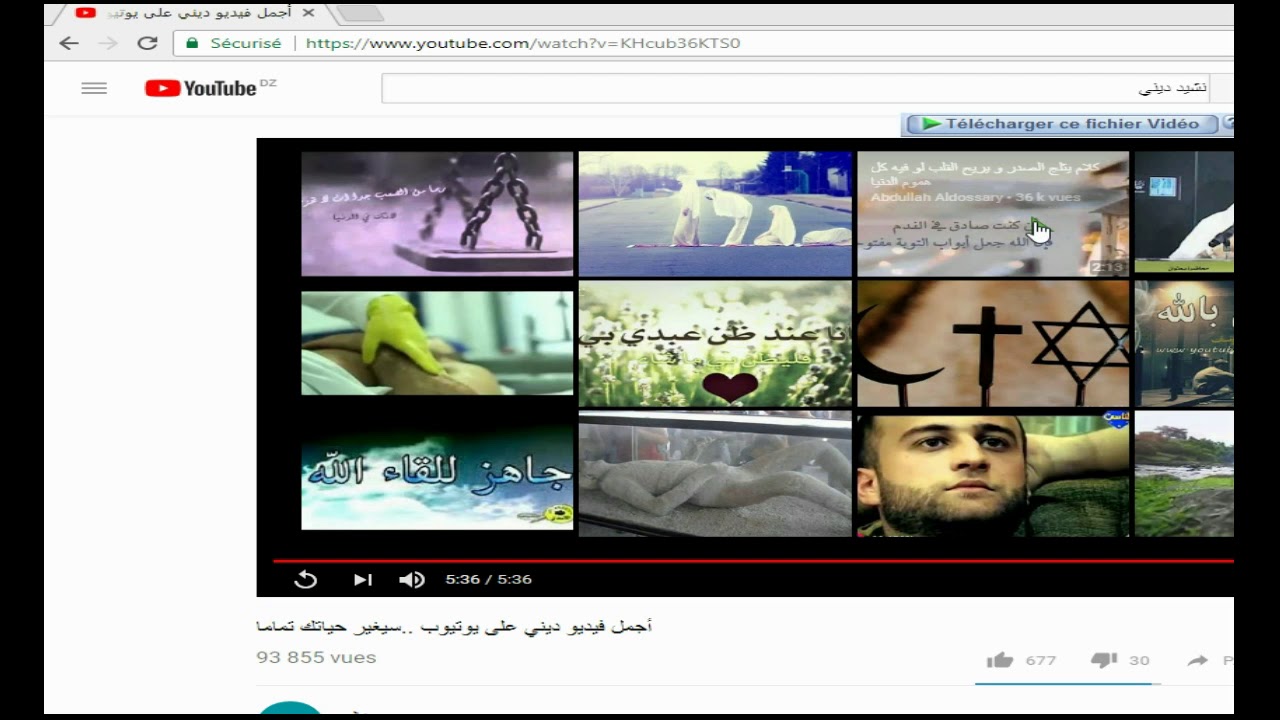The width and height of the screenshot is (1280, 720).
Task: Dislike the video with 30 dislikes
Action: tap(1104, 660)
